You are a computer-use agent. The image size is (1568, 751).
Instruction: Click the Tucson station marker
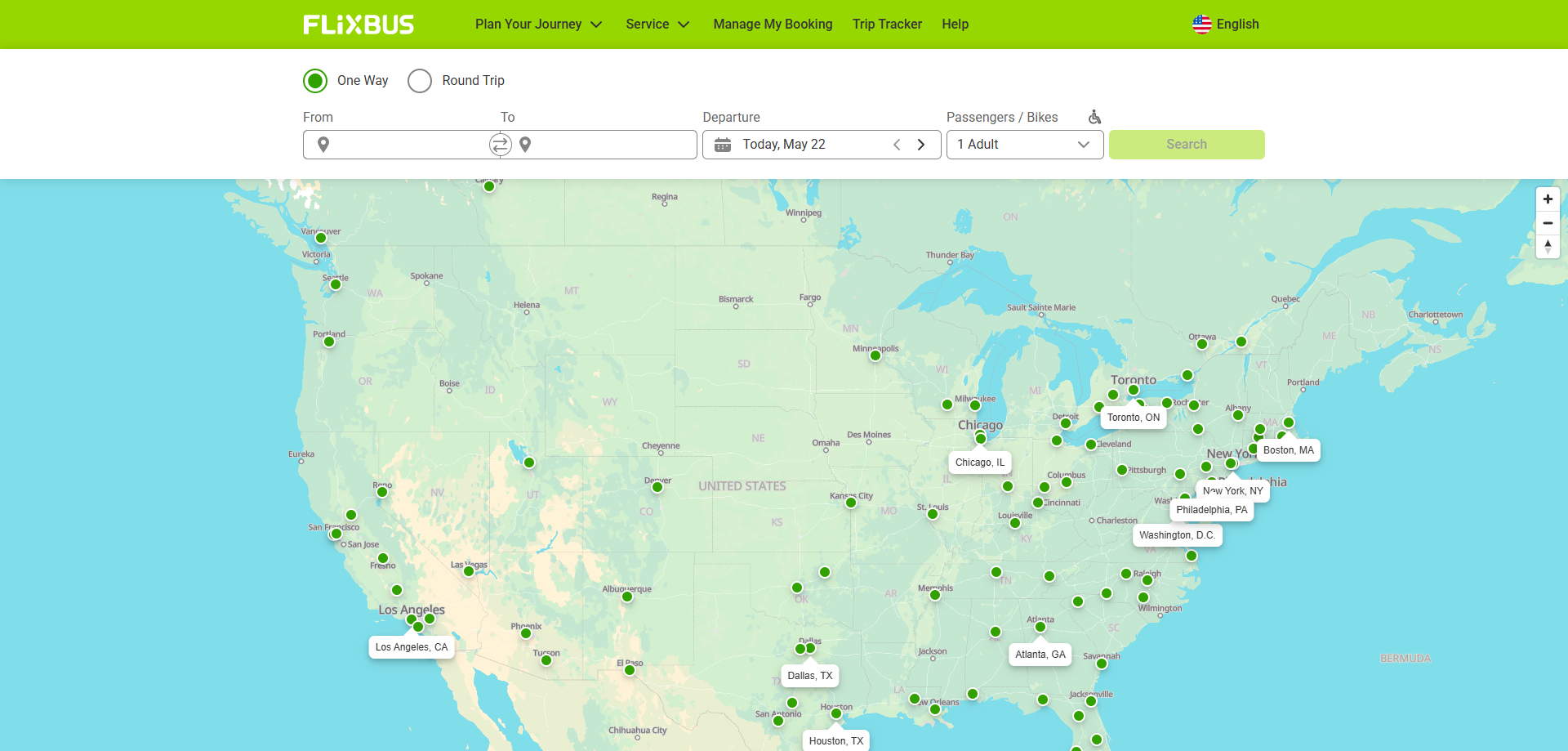[546, 660]
